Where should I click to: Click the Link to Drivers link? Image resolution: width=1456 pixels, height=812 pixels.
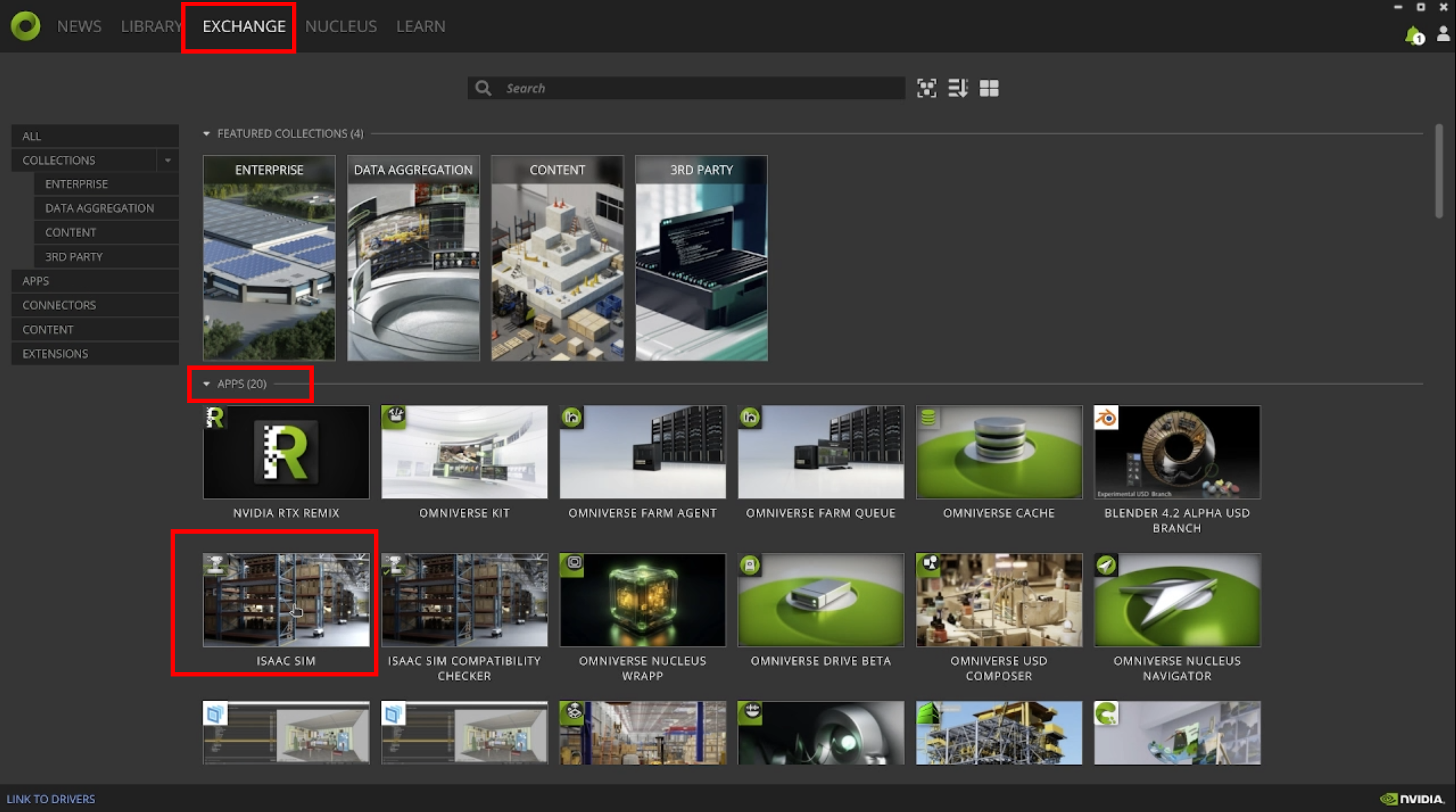click(x=51, y=799)
